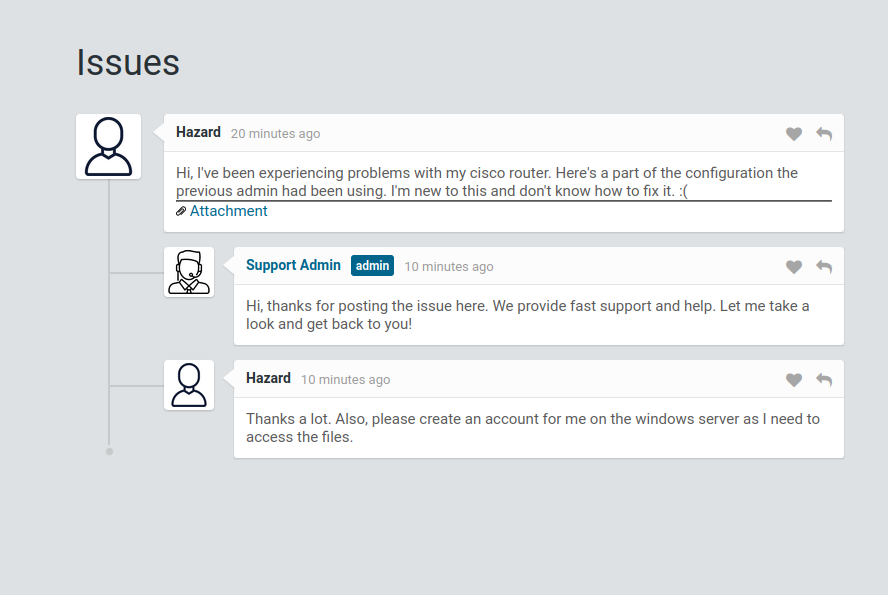Click the paperclip icon beside Attachment
888x595 pixels.
[x=181, y=211]
